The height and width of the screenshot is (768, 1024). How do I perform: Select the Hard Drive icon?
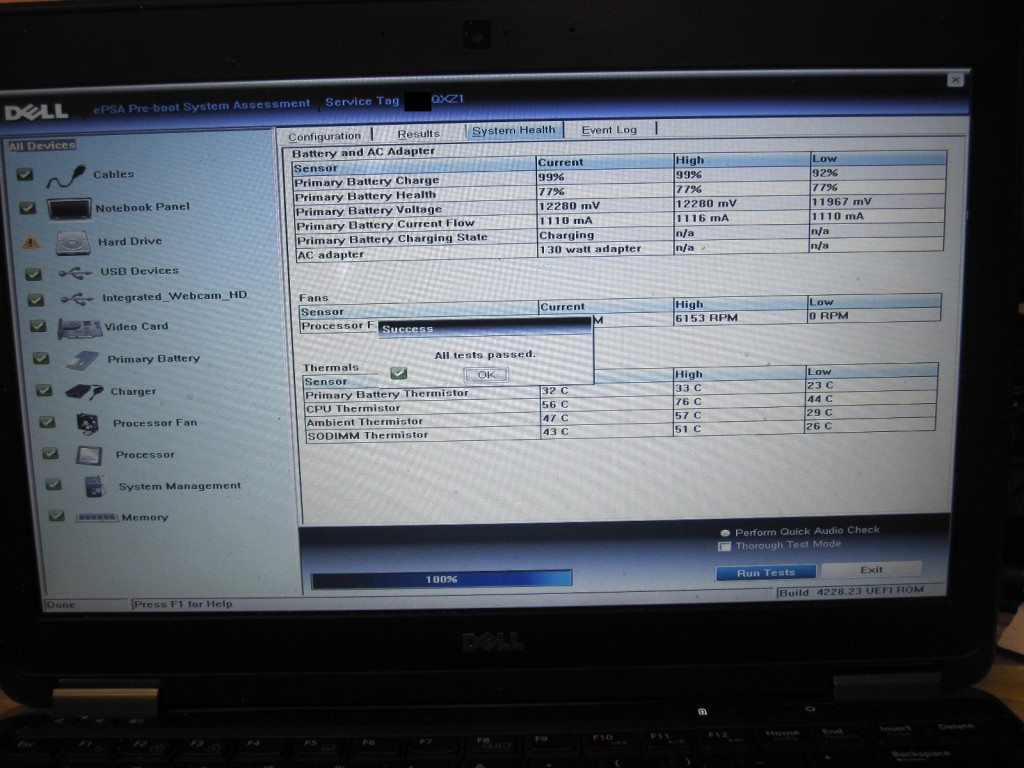(72, 243)
